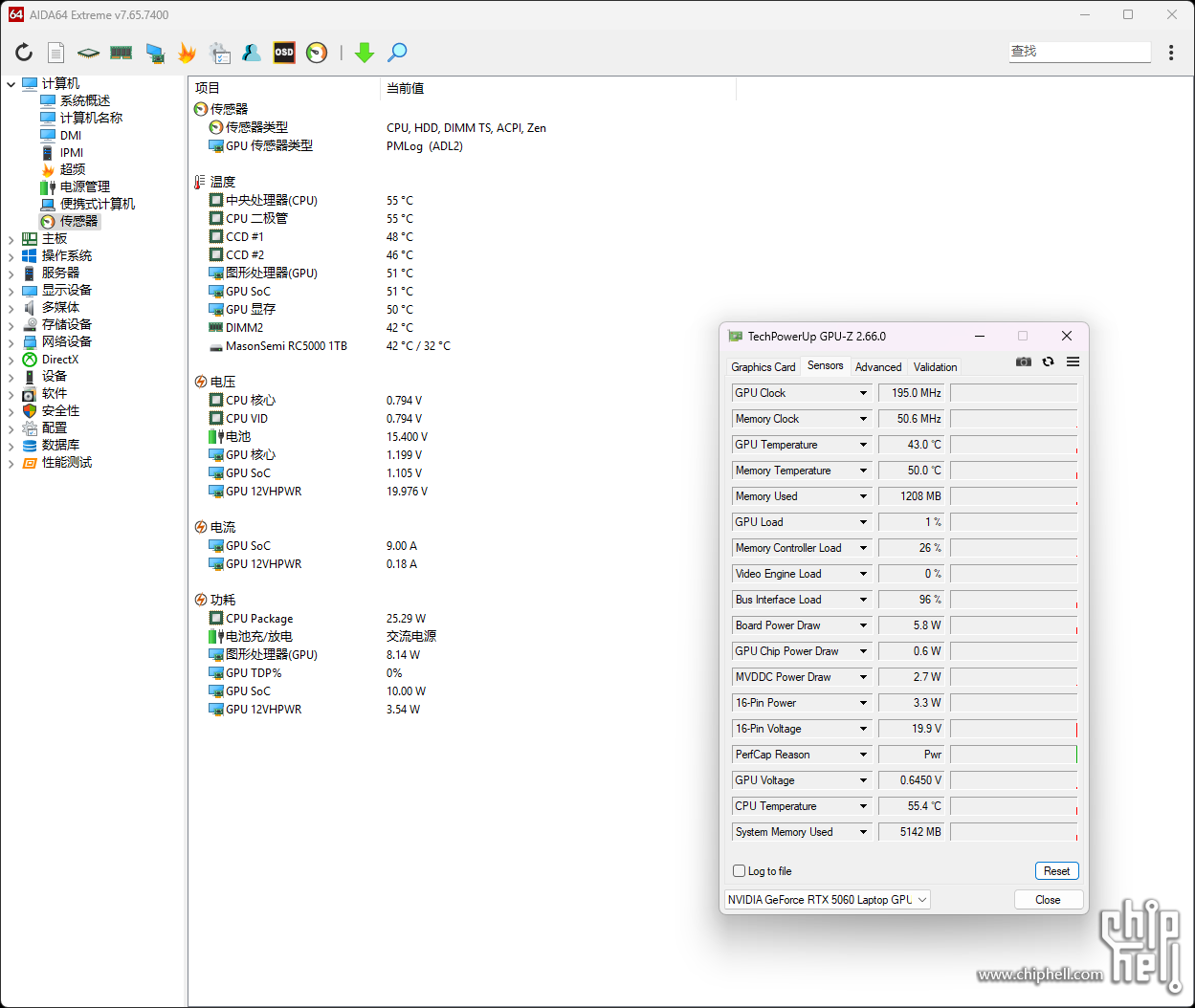
Task: Open the GPU-Z hamburger menu
Action: pyautogui.click(x=1073, y=362)
